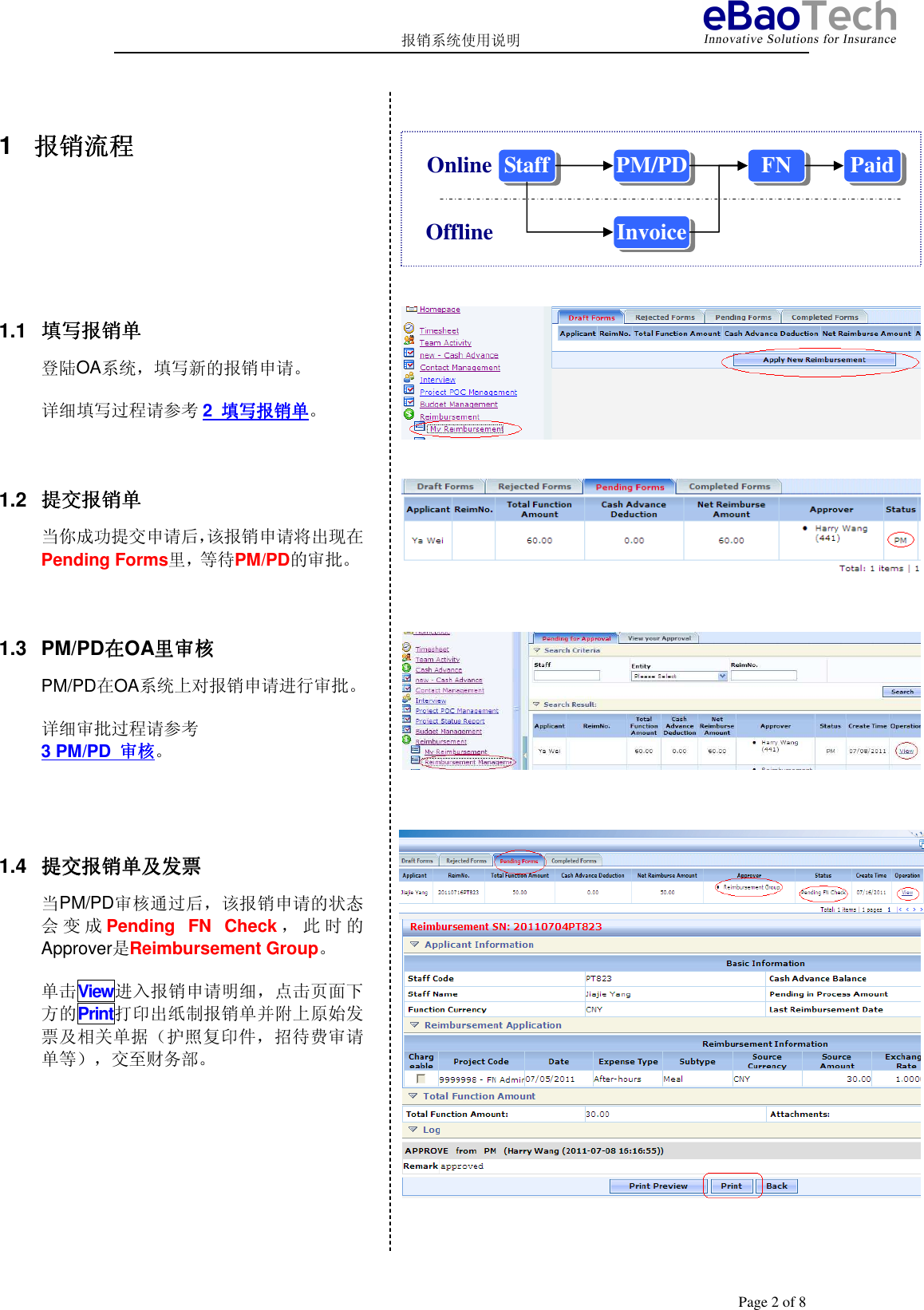The height and width of the screenshot is (1310, 924).
Task: Collapse the Search Result section
Action: (x=536, y=704)
